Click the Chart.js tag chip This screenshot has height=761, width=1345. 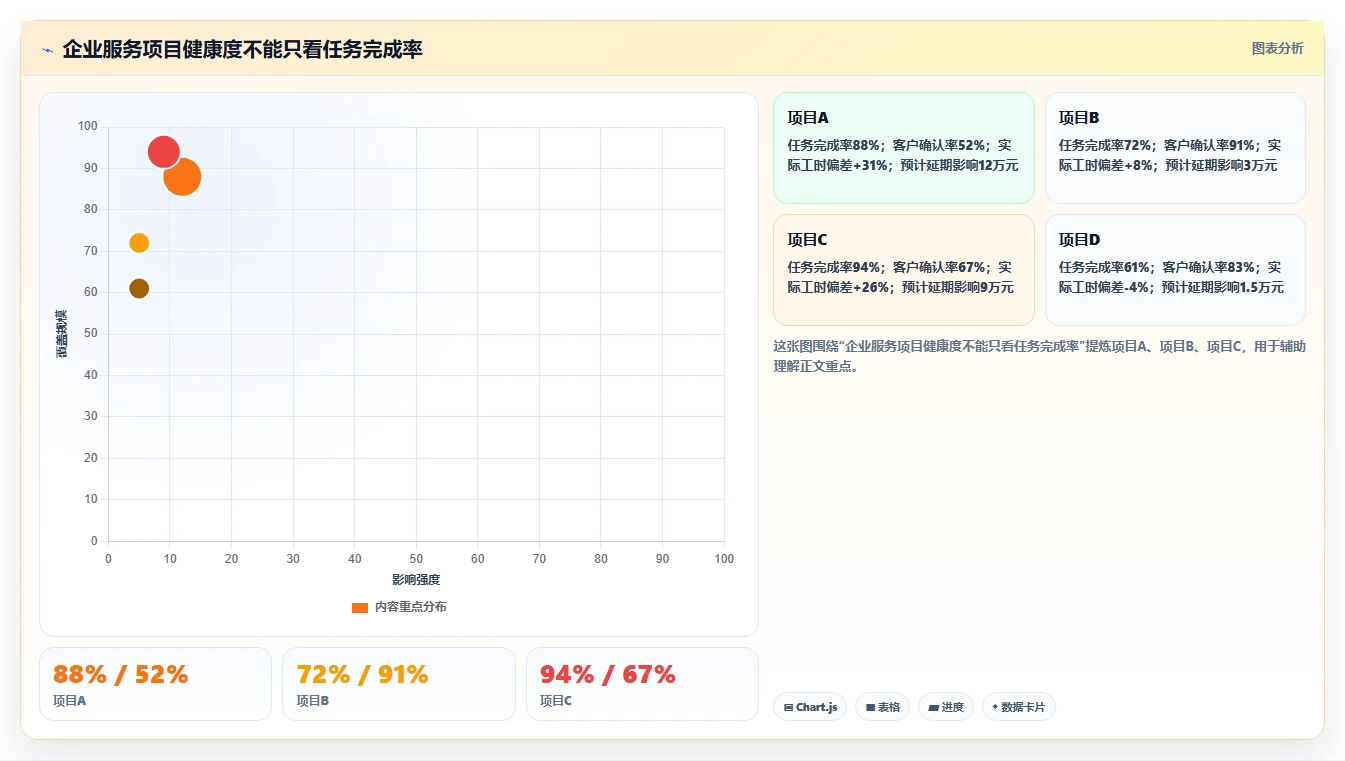810,707
